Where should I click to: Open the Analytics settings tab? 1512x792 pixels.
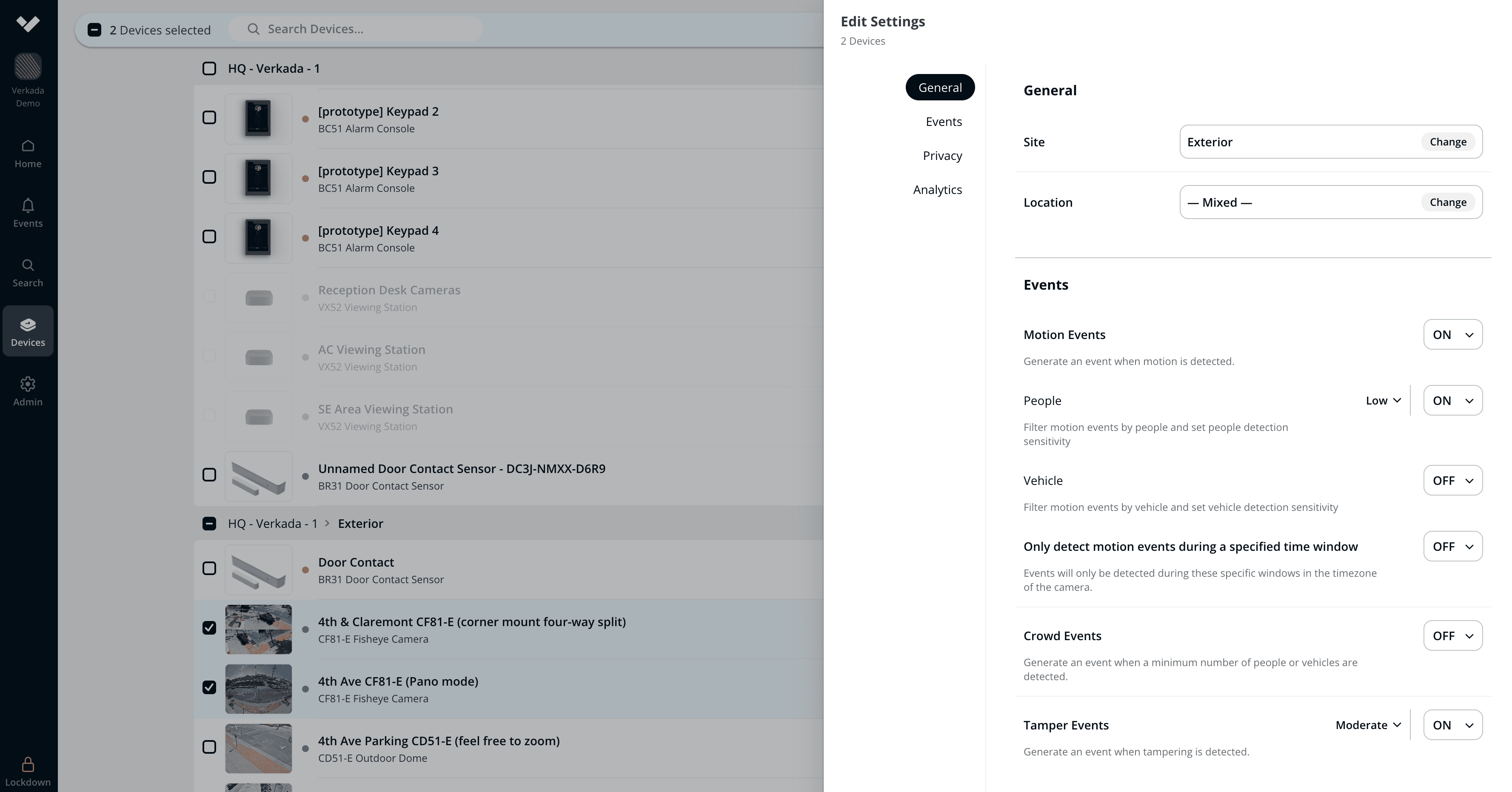(x=937, y=189)
